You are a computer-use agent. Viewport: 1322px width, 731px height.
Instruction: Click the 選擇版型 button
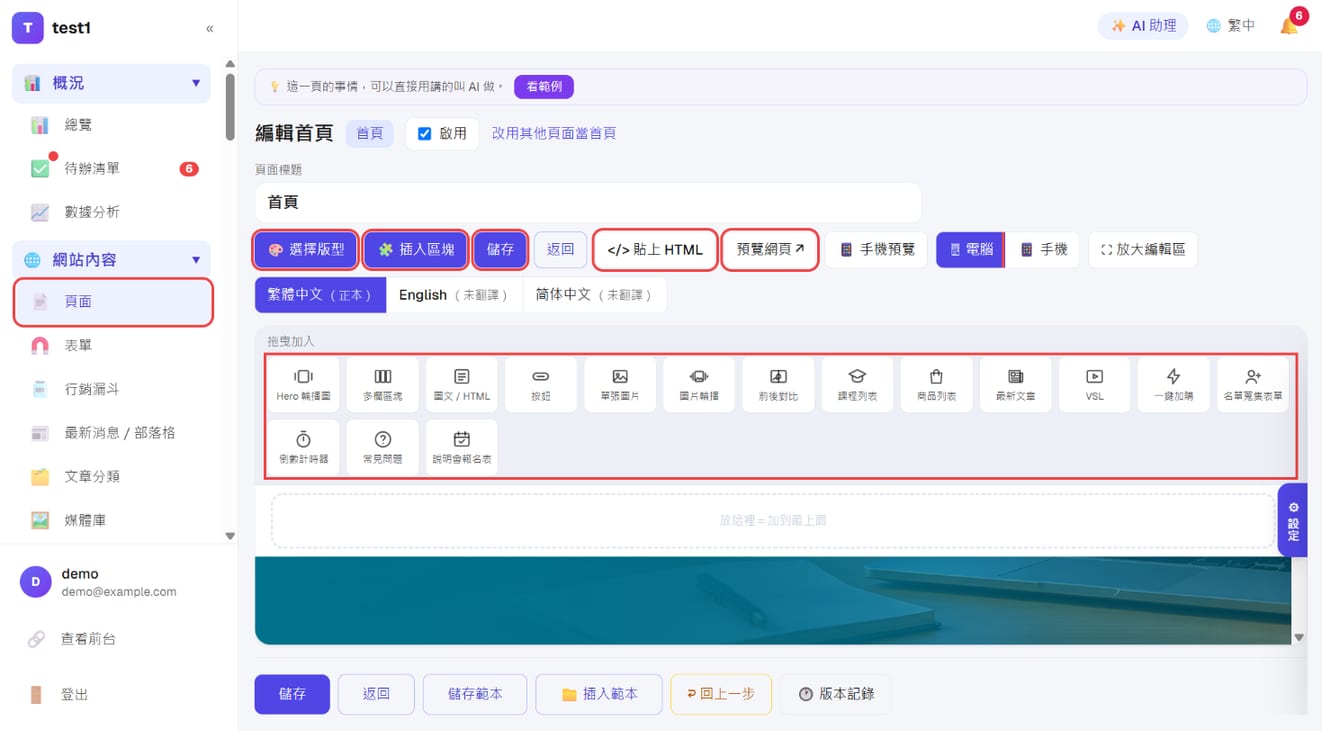[306, 249]
